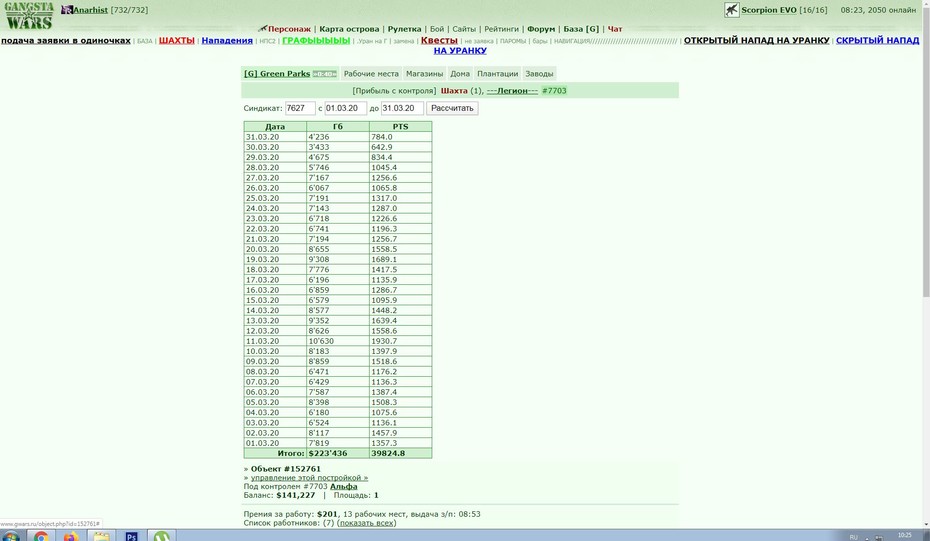The width and height of the screenshot is (930, 541).
Task: Open управление этой постройкой link
Action: coord(309,478)
